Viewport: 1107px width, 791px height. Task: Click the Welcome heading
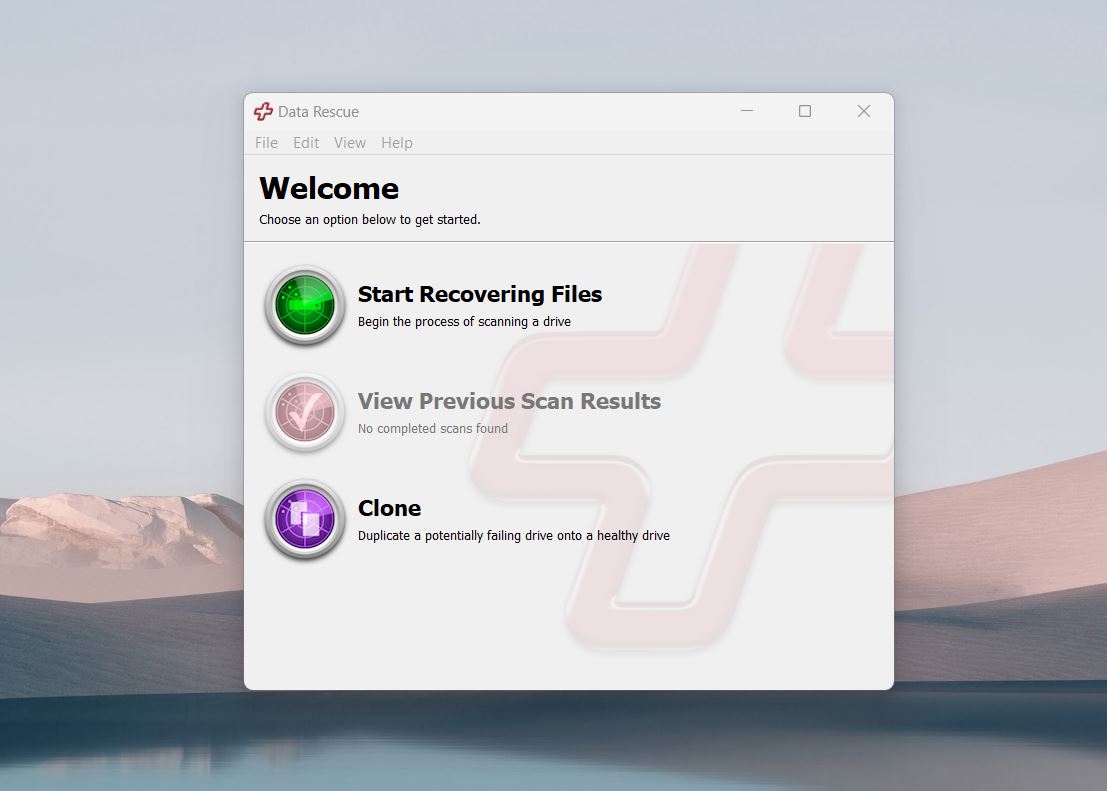pos(329,189)
